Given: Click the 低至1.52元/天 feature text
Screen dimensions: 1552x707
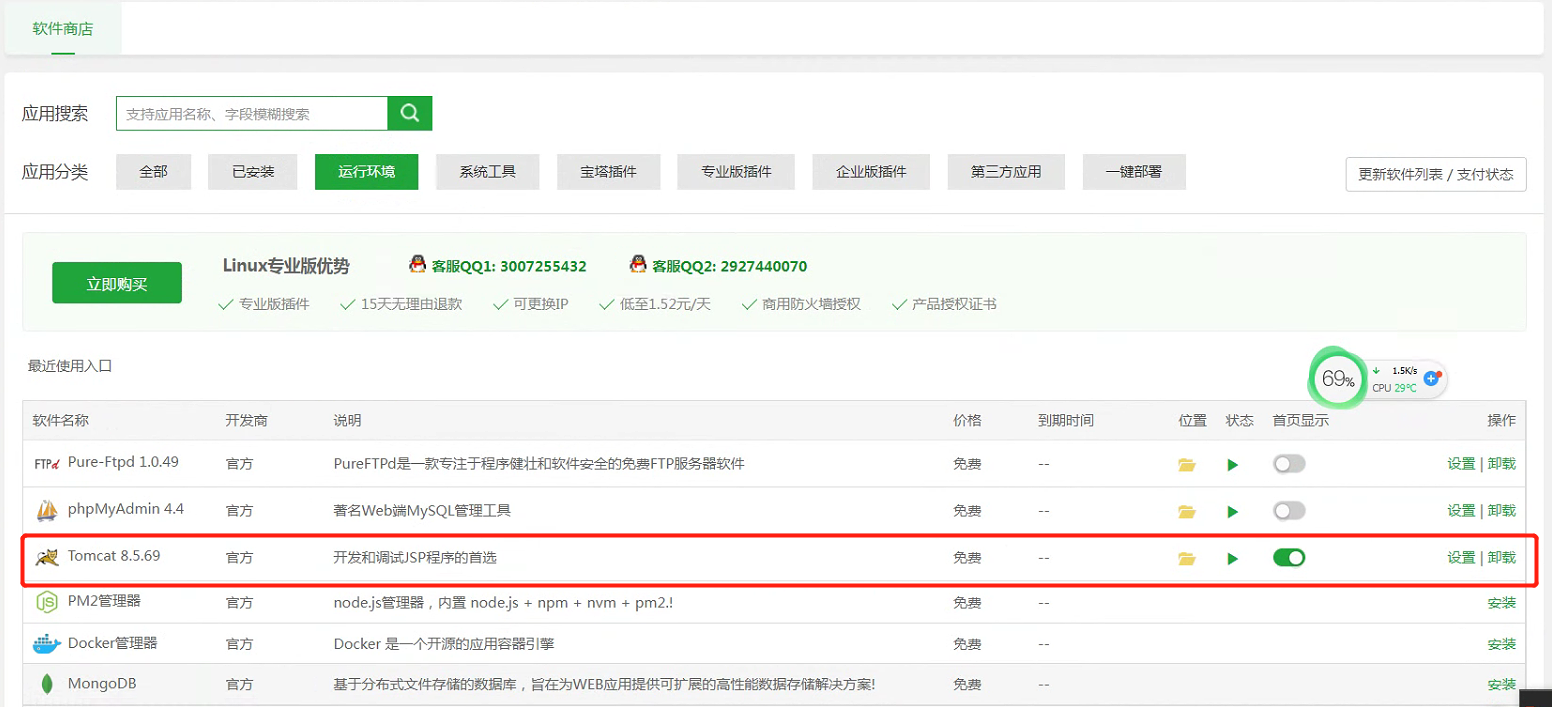Looking at the screenshot, I should (665, 304).
